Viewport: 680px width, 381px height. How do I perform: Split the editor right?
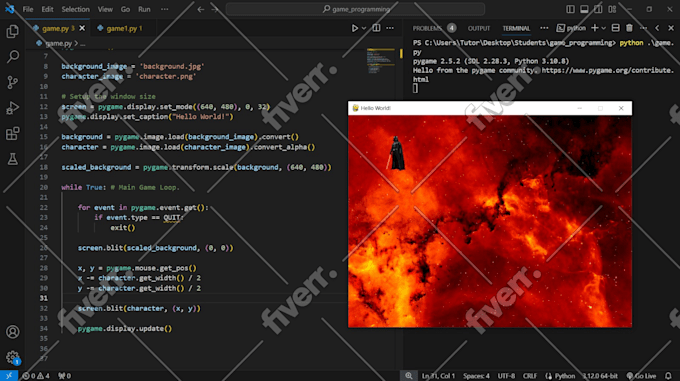pyautogui.click(x=376, y=28)
